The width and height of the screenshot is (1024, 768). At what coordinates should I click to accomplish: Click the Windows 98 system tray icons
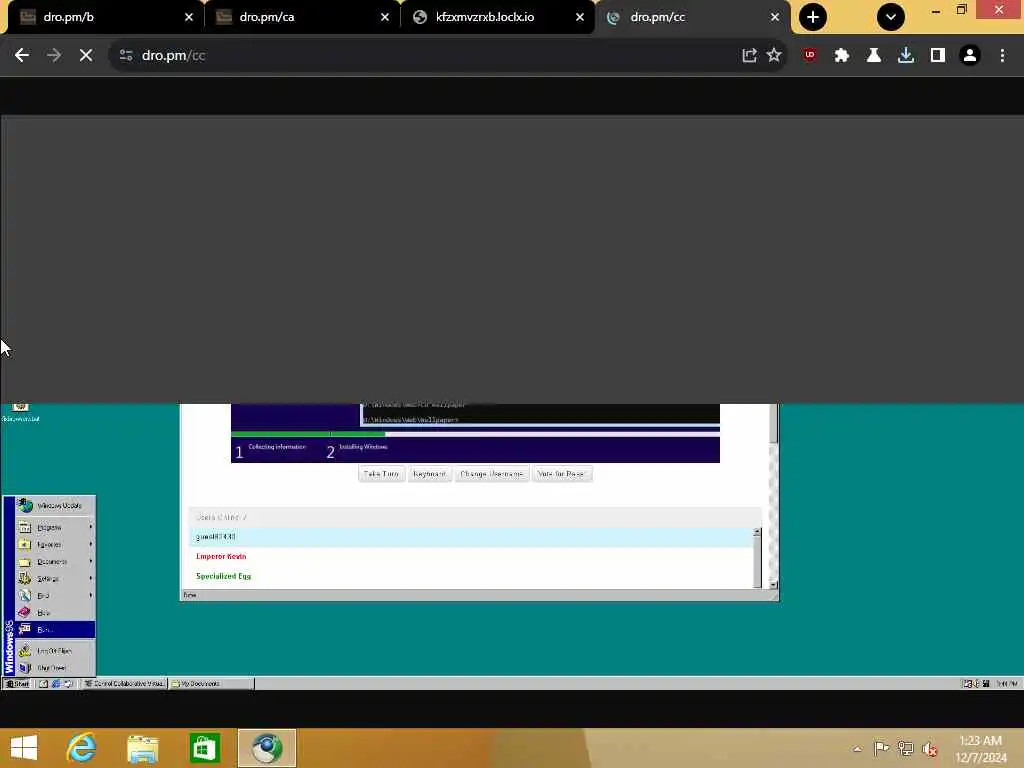pos(976,684)
